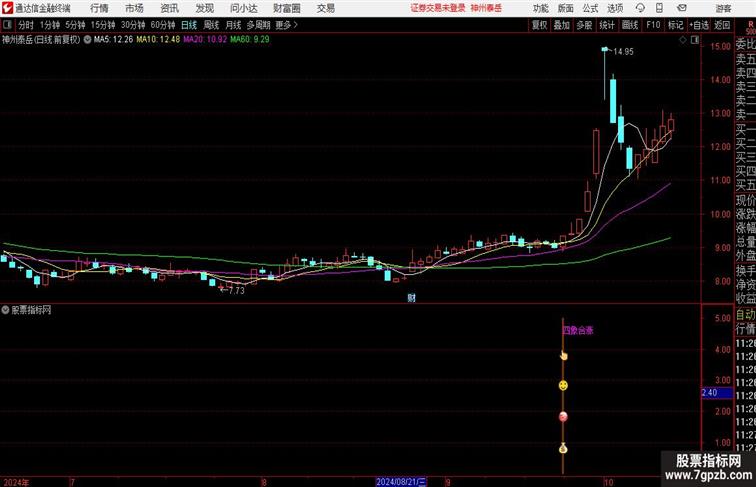756x487 pixels.
Task: Open the 资讯 menu
Action: pos(170,8)
